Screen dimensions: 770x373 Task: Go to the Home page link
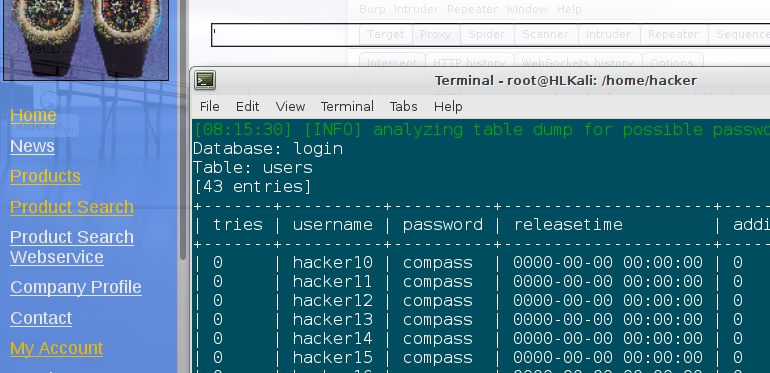33,115
